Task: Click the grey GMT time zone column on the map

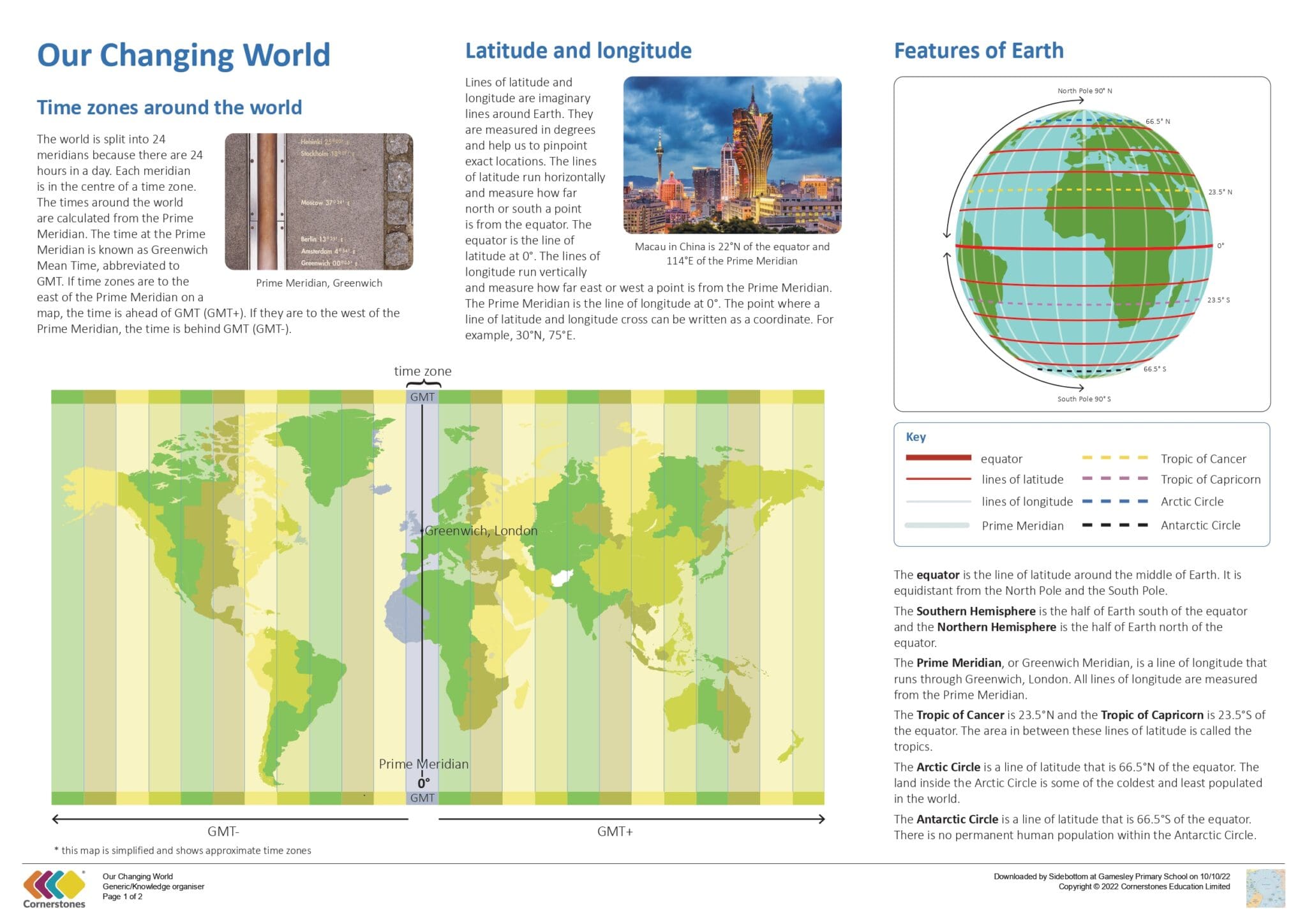Action: coord(422,597)
